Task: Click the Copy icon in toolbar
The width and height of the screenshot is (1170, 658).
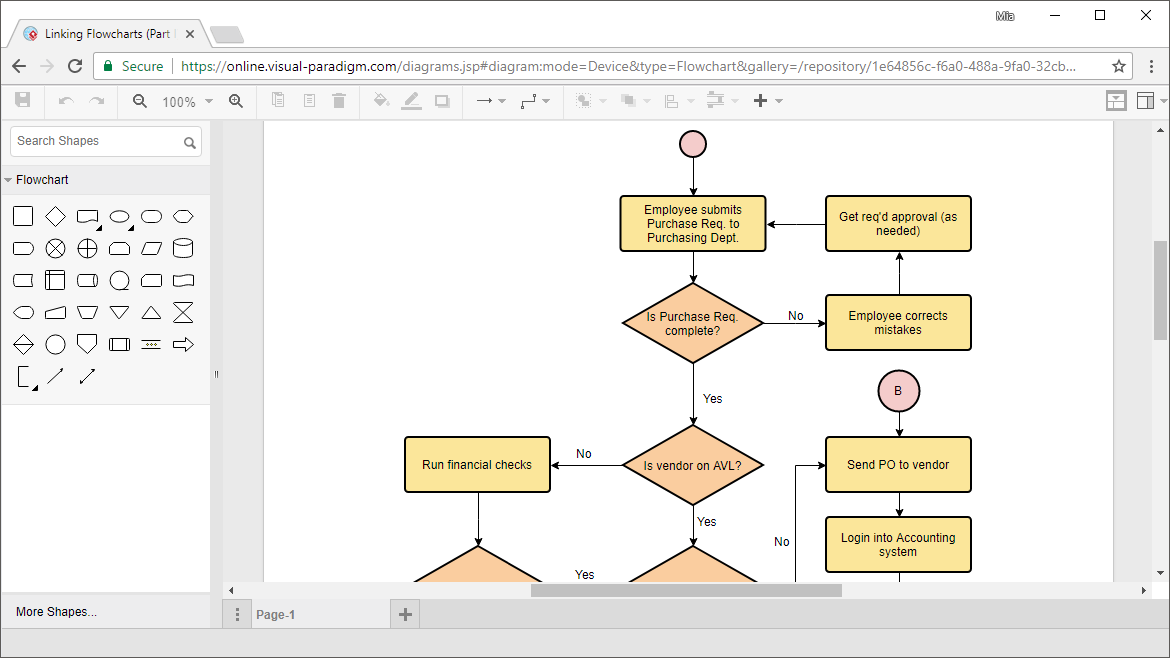Action: click(x=278, y=100)
